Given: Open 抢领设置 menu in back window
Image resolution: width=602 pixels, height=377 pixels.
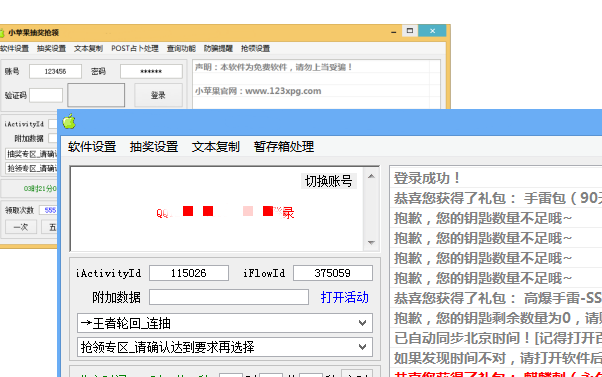Looking at the screenshot, I should 255,48.
